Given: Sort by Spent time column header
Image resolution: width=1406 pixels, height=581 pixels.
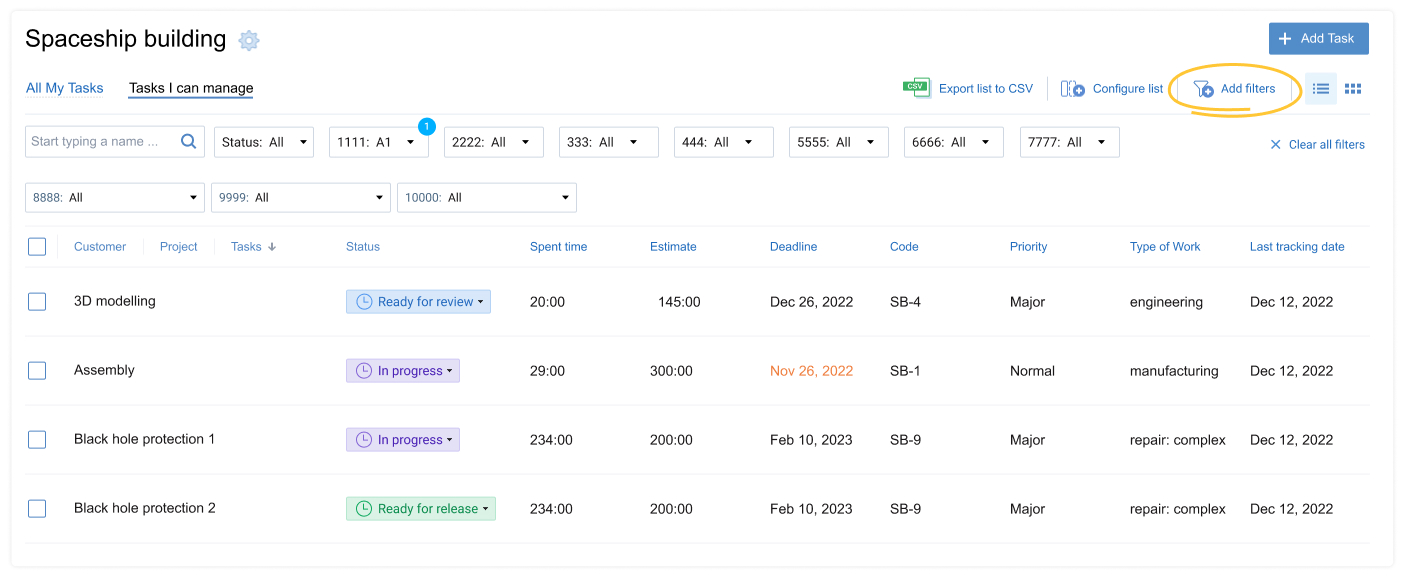Looking at the screenshot, I should [559, 247].
